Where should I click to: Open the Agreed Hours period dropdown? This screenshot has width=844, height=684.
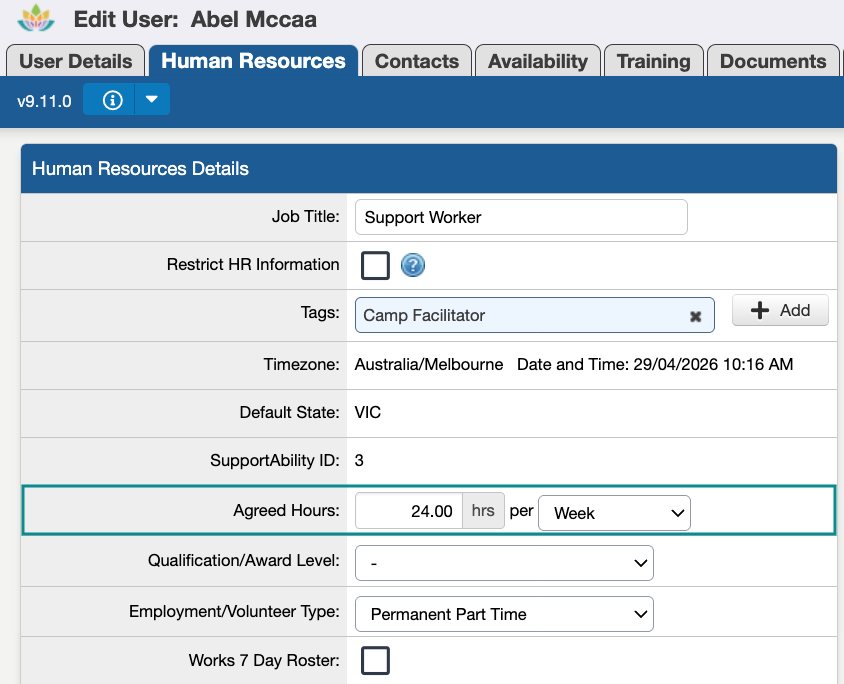[x=614, y=513]
